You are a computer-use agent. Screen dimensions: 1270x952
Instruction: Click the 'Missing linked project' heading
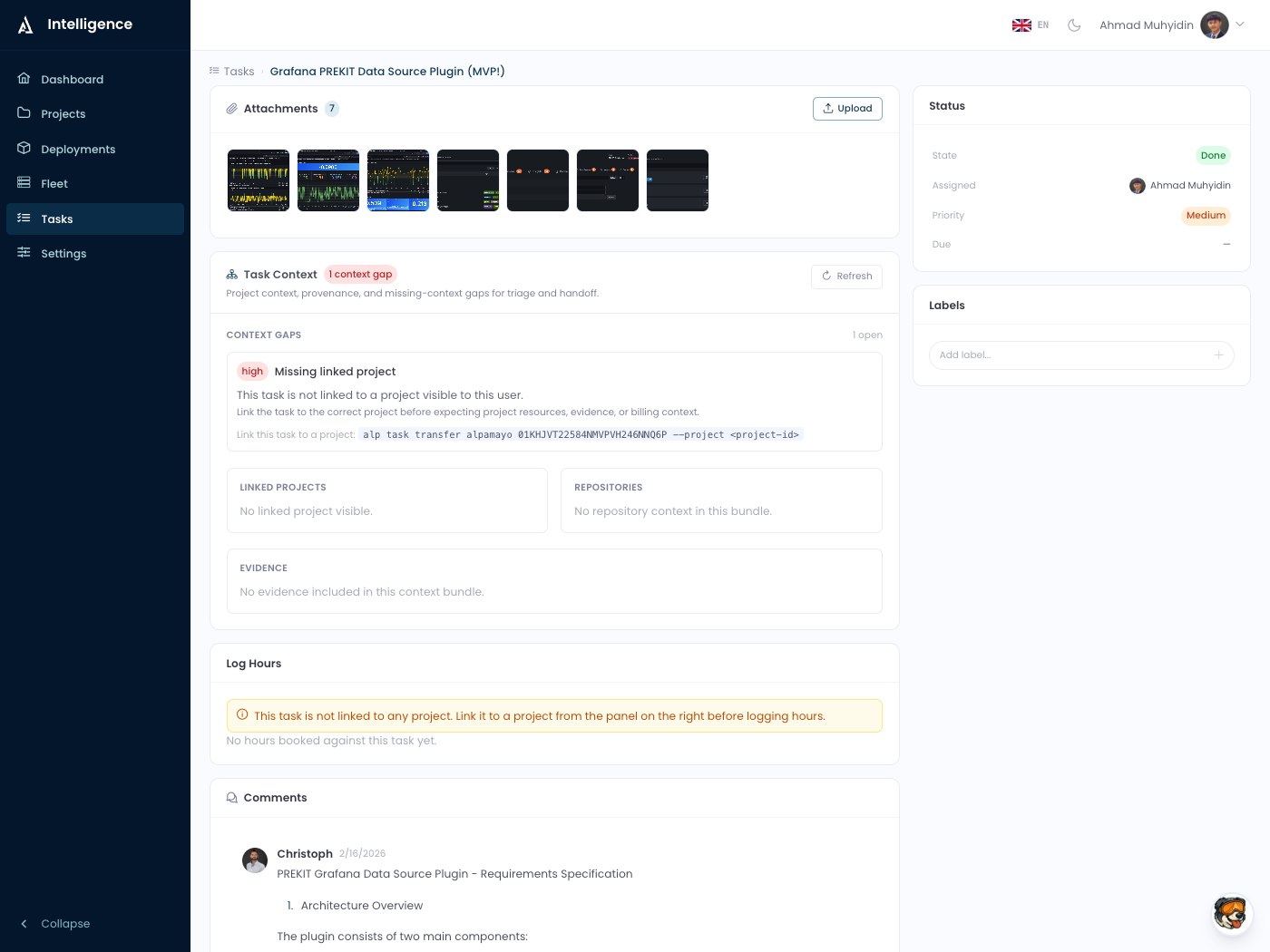click(335, 372)
